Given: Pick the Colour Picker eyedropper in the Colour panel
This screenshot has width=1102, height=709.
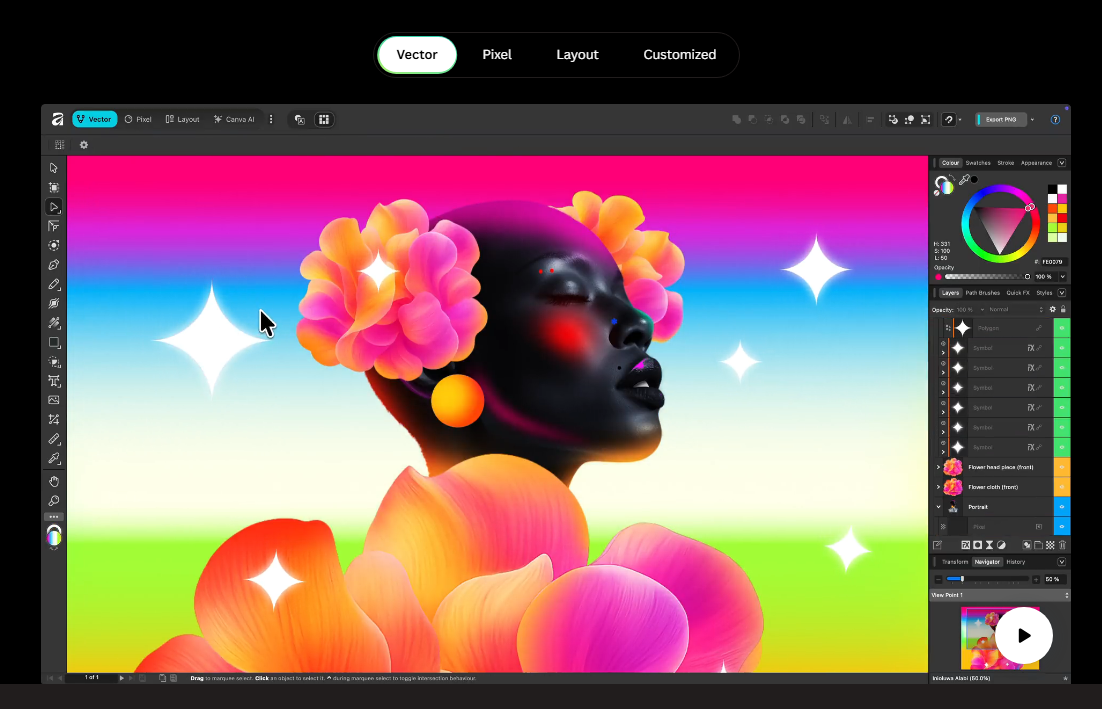Looking at the screenshot, I should pos(965,178).
